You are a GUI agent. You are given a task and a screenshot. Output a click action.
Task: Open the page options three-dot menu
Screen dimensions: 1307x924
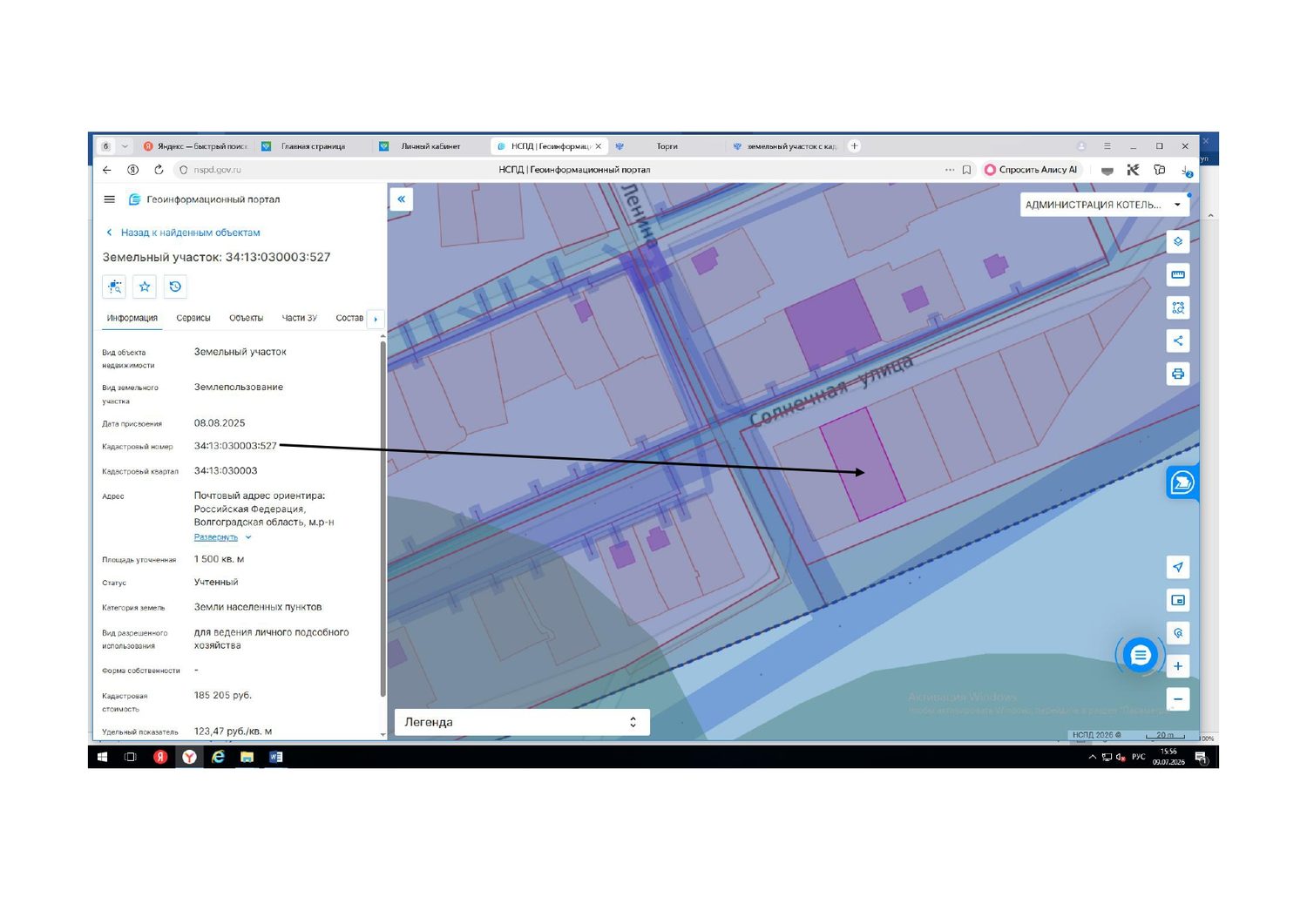pos(950,170)
